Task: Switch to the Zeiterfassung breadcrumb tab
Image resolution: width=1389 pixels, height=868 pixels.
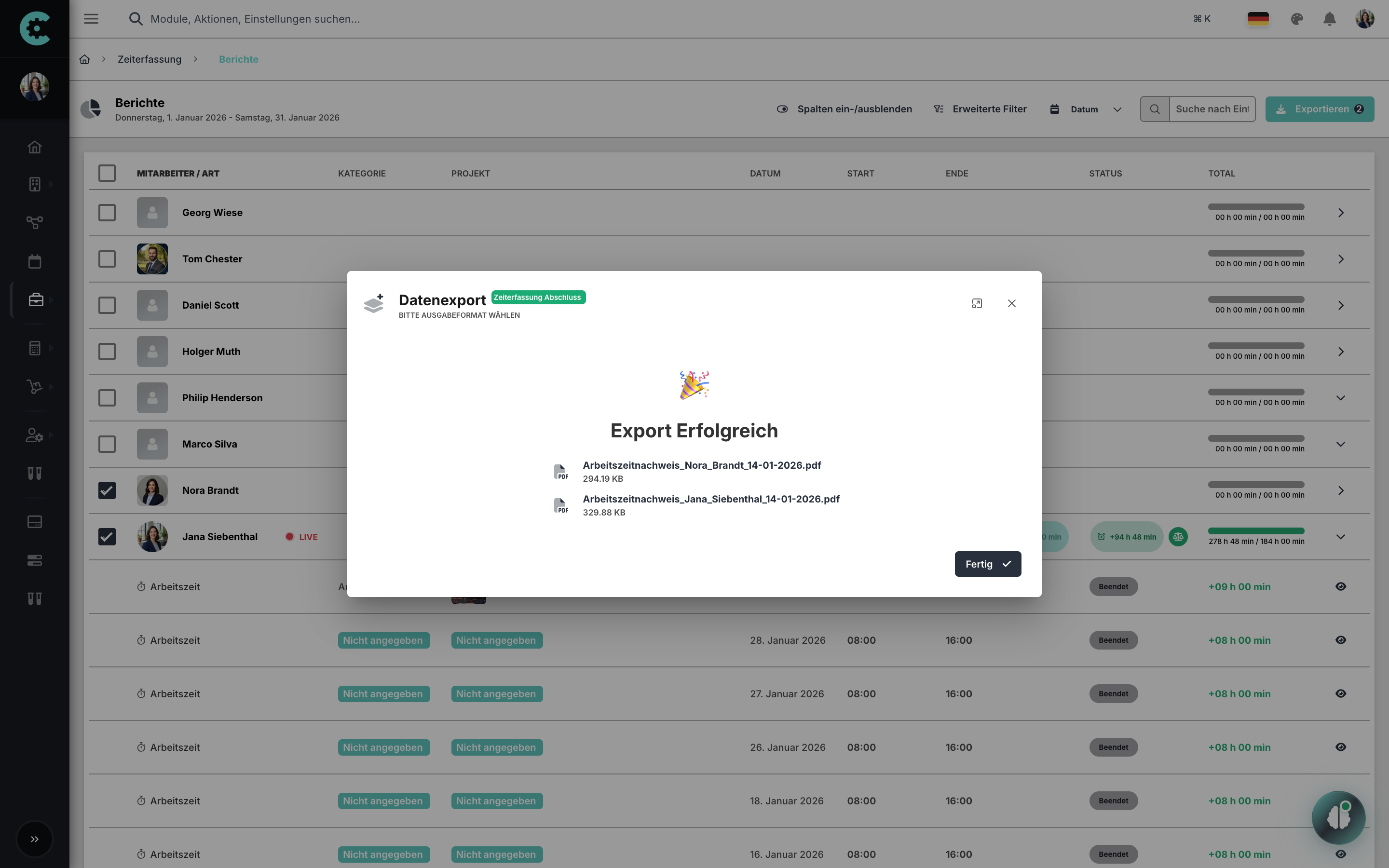Action: tap(150, 59)
